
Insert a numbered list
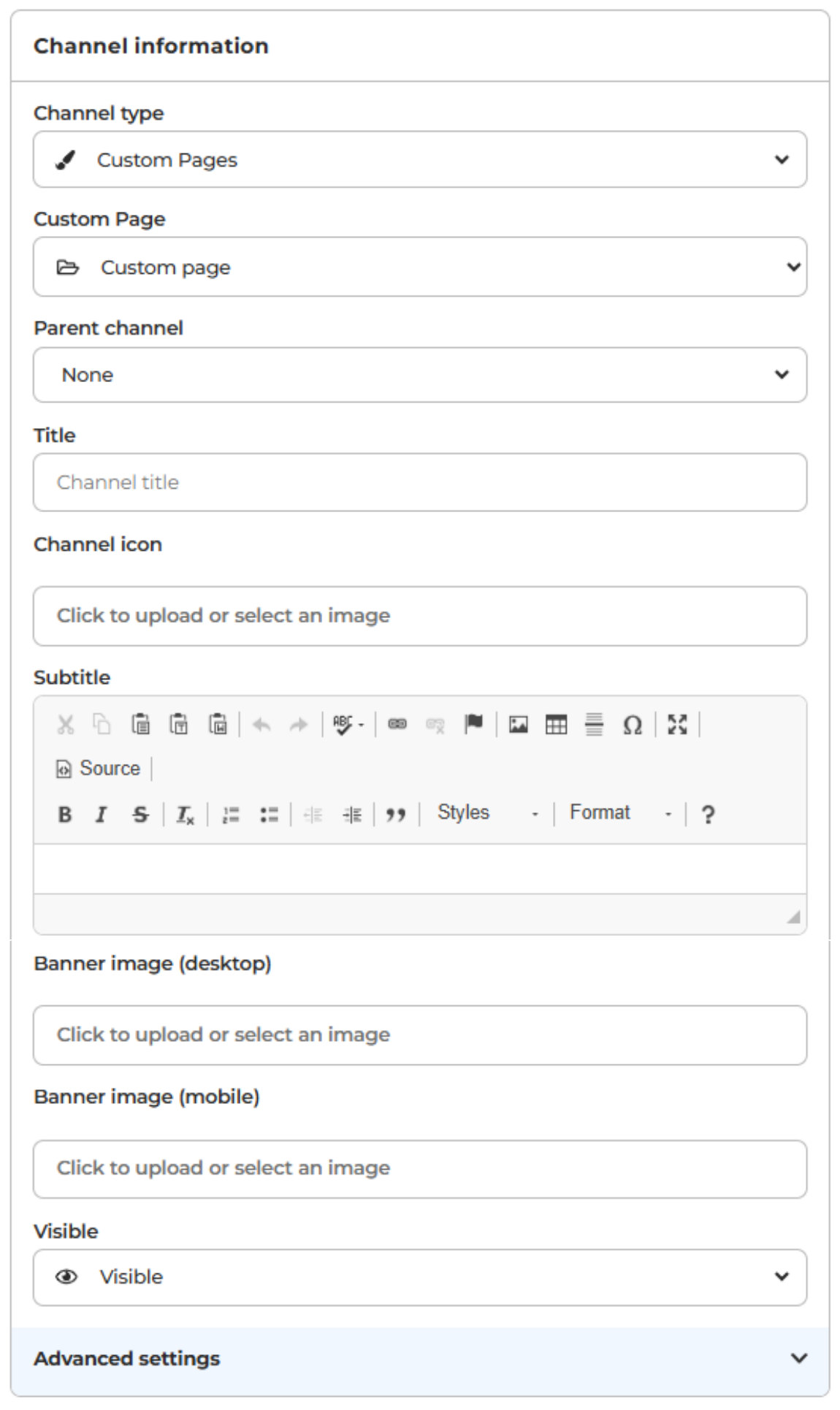point(231,815)
